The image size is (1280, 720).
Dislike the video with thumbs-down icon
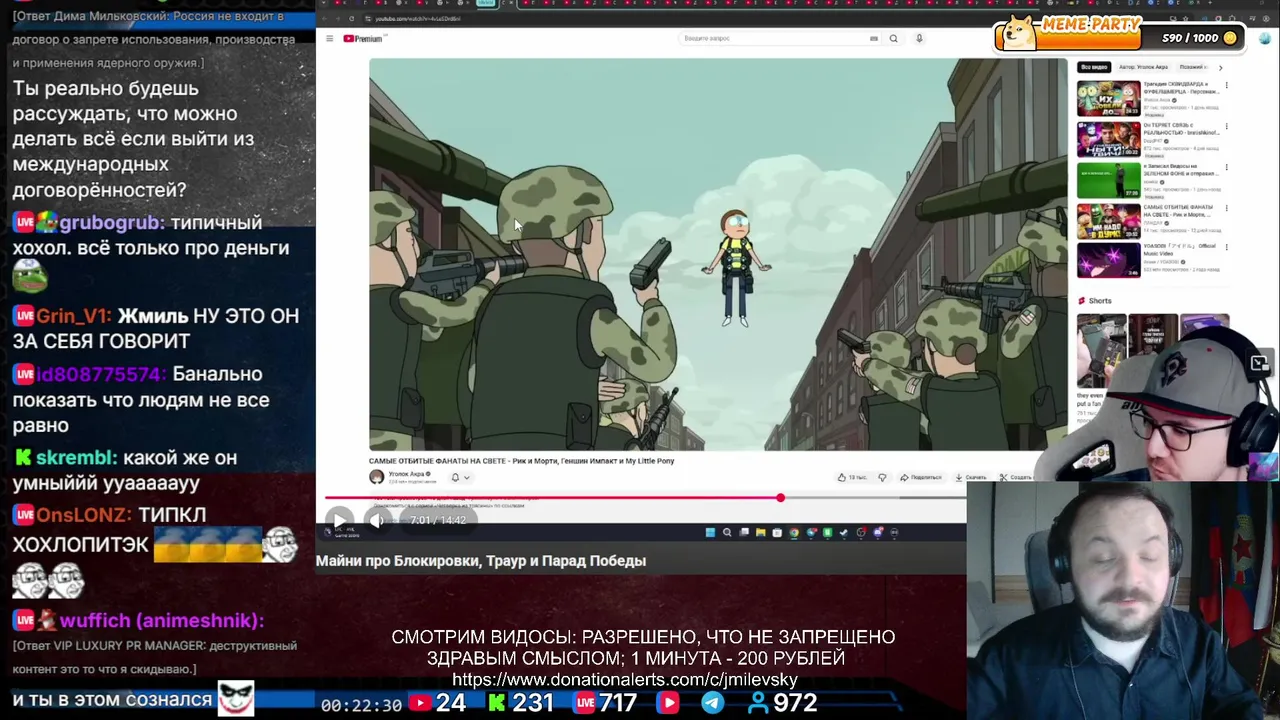[882, 477]
